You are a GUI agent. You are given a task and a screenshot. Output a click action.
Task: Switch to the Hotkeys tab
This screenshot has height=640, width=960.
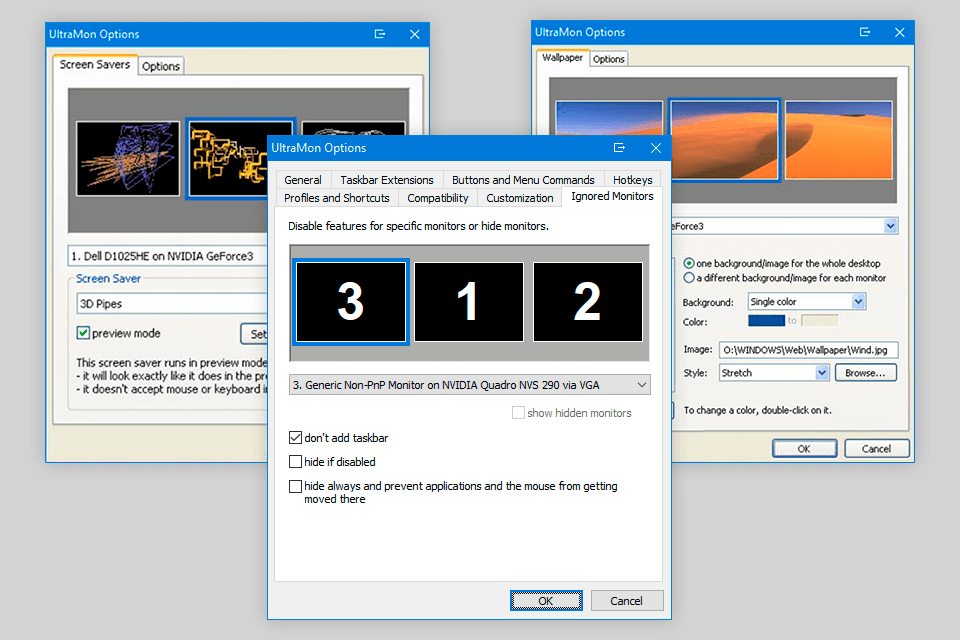[633, 179]
